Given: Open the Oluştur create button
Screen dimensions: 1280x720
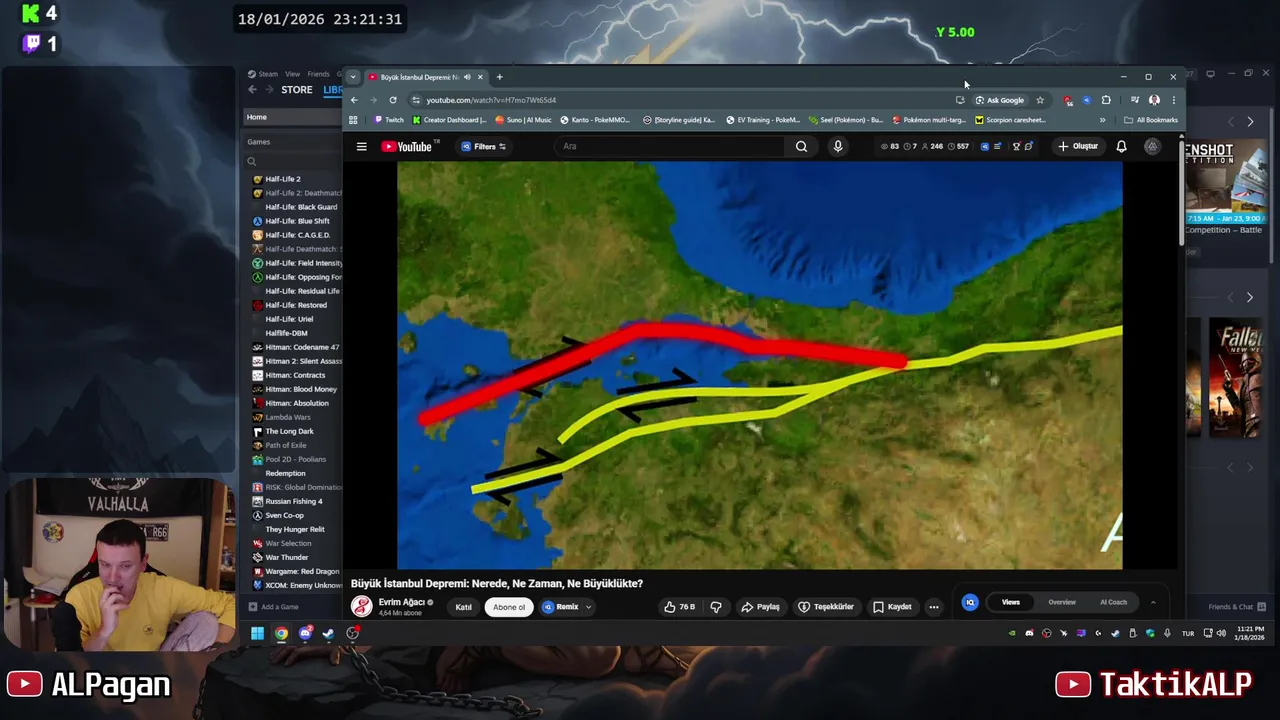Looking at the screenshot, I should tap(1078, 146).
